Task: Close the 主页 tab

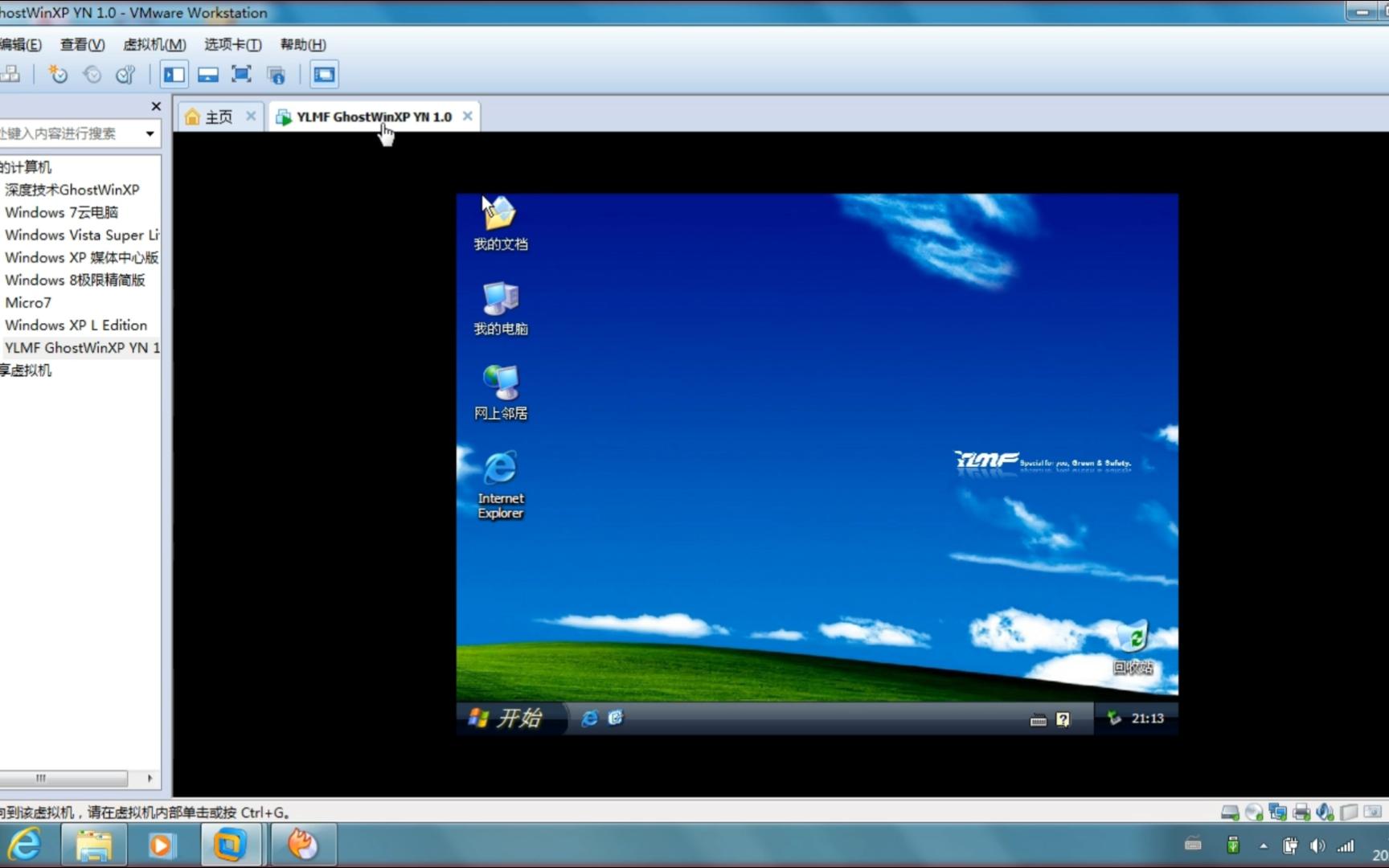Action: 251,116
